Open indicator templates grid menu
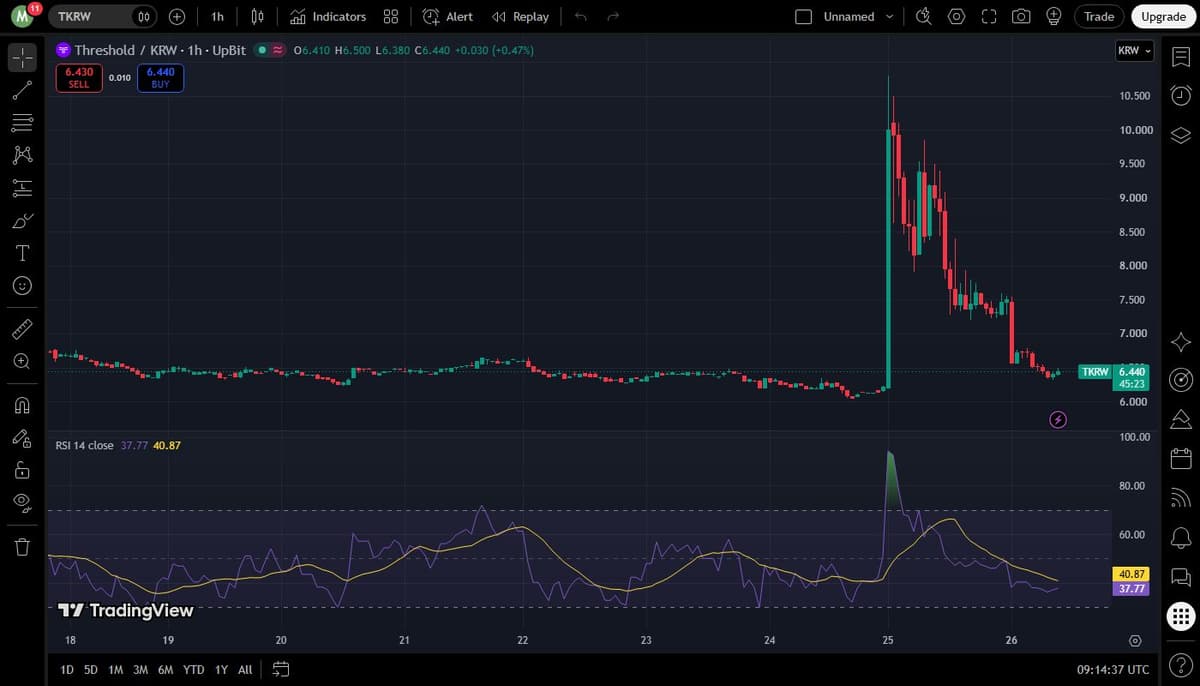 tap(391, 16)
